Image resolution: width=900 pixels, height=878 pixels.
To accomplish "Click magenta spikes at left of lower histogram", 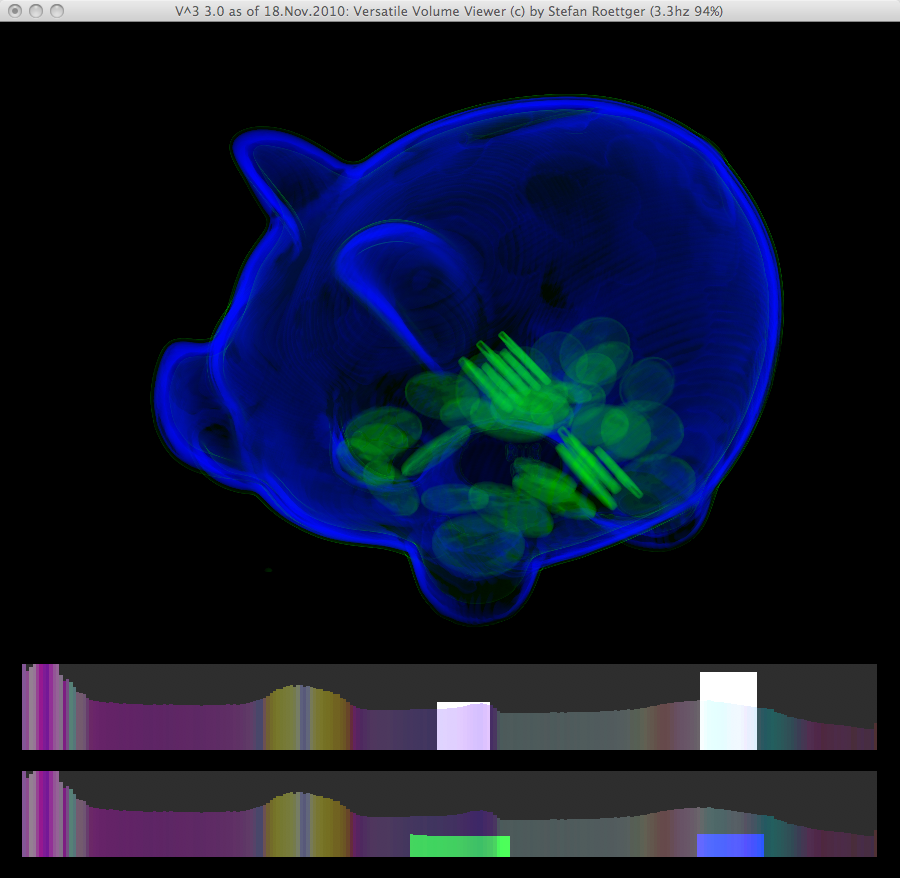I will click(42, 813).
